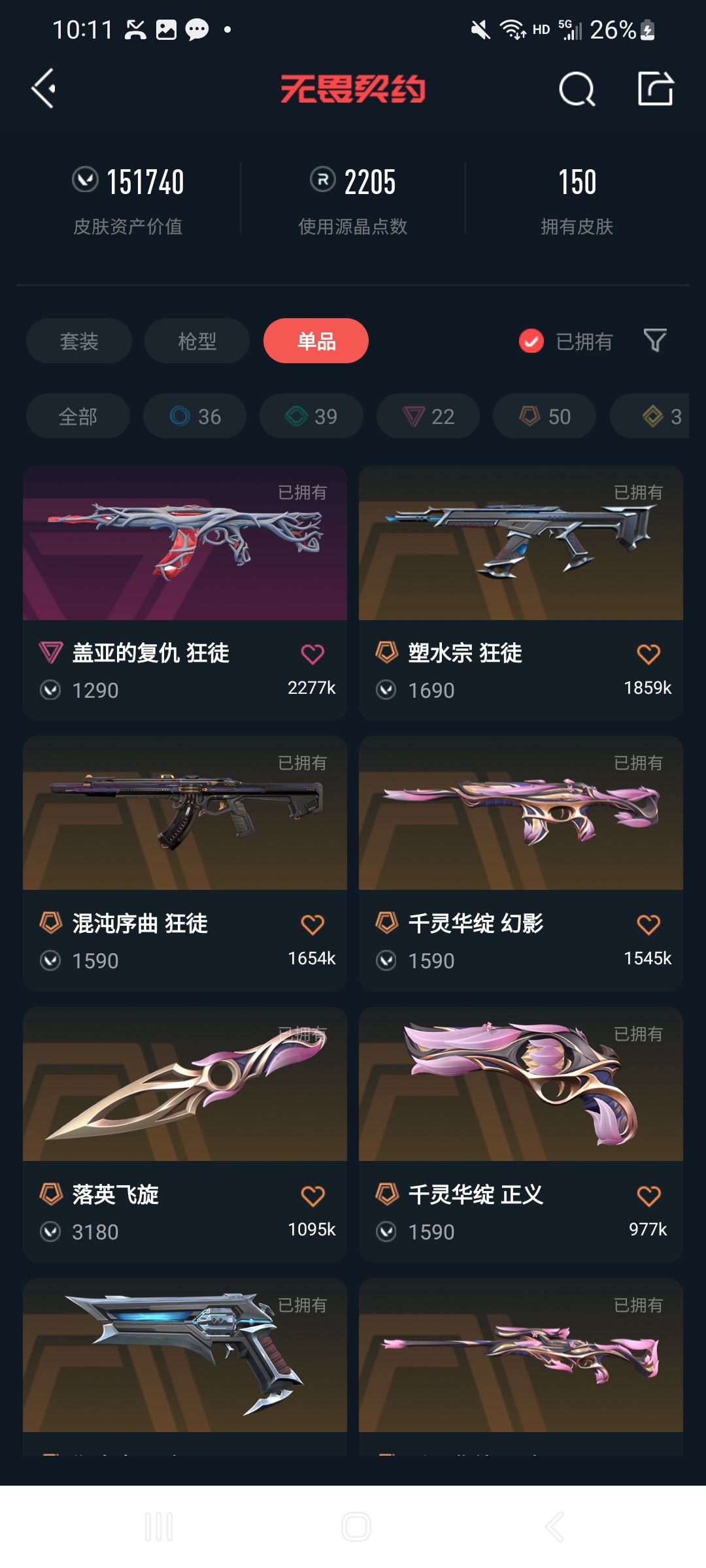The image size is (706, 1568).
Task: Favorite the 盖亚的复仇 狂徒 skin heart
Action: (x=312, y=654)
